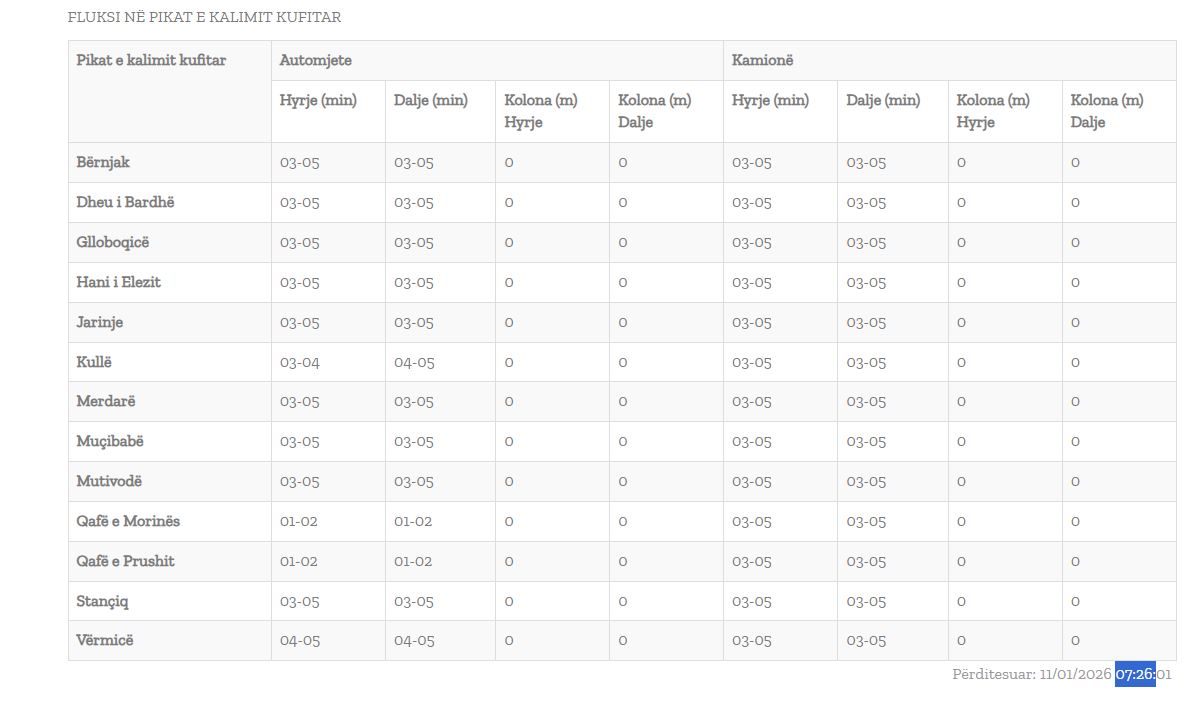Click the 03-04 entry time for Kullë

pyautogui.click(x=300, y=362)
